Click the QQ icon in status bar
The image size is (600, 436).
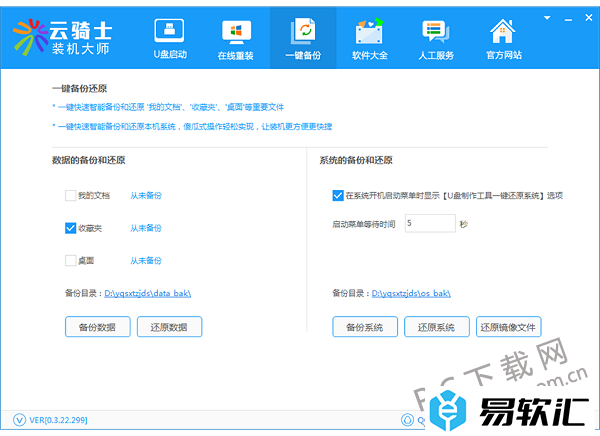click(407, 420)
